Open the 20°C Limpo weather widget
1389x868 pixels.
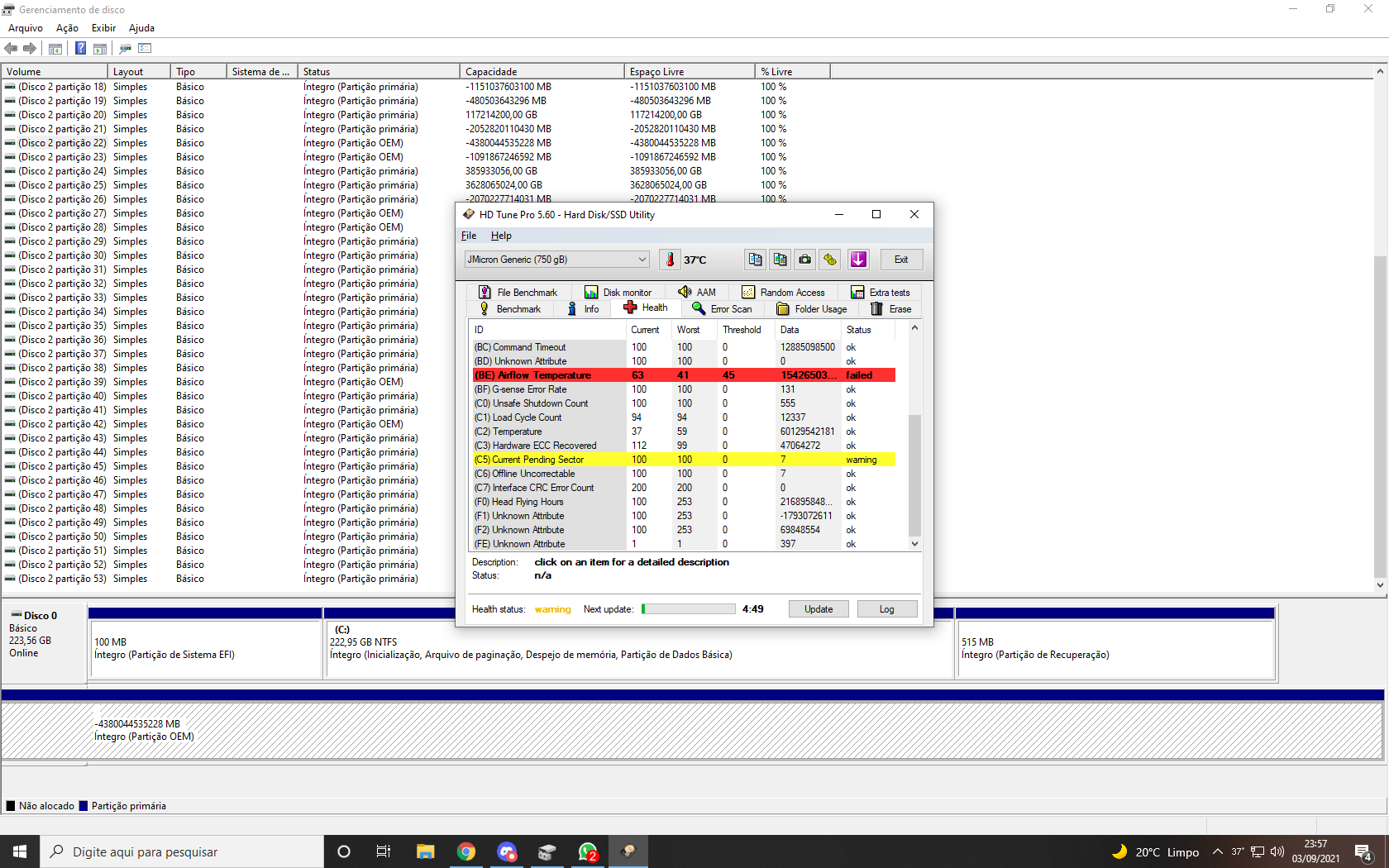tap(1155, 852)
